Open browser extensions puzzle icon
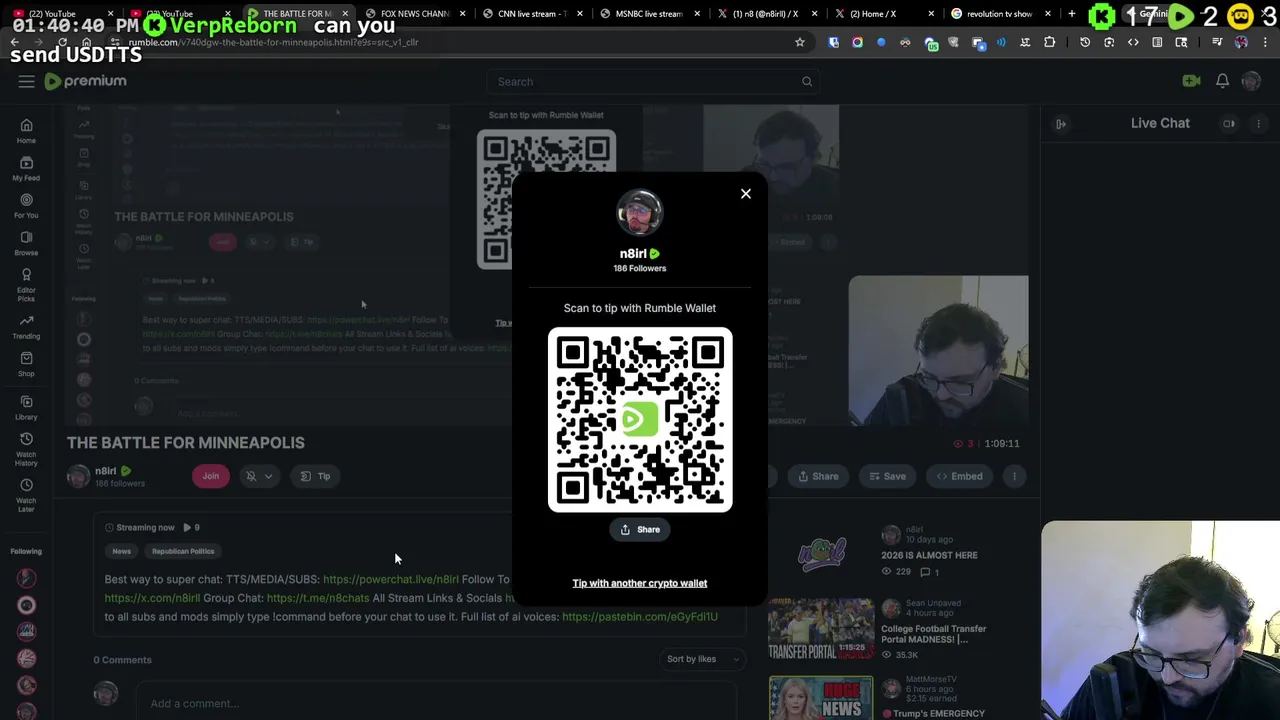1280x720 pixels. (1049, 42)
